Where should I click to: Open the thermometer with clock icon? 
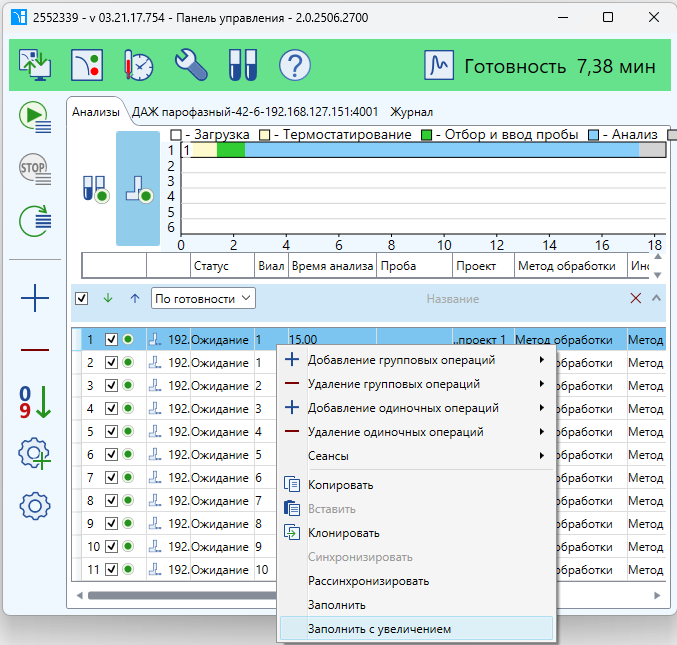(x=138, y=66)
